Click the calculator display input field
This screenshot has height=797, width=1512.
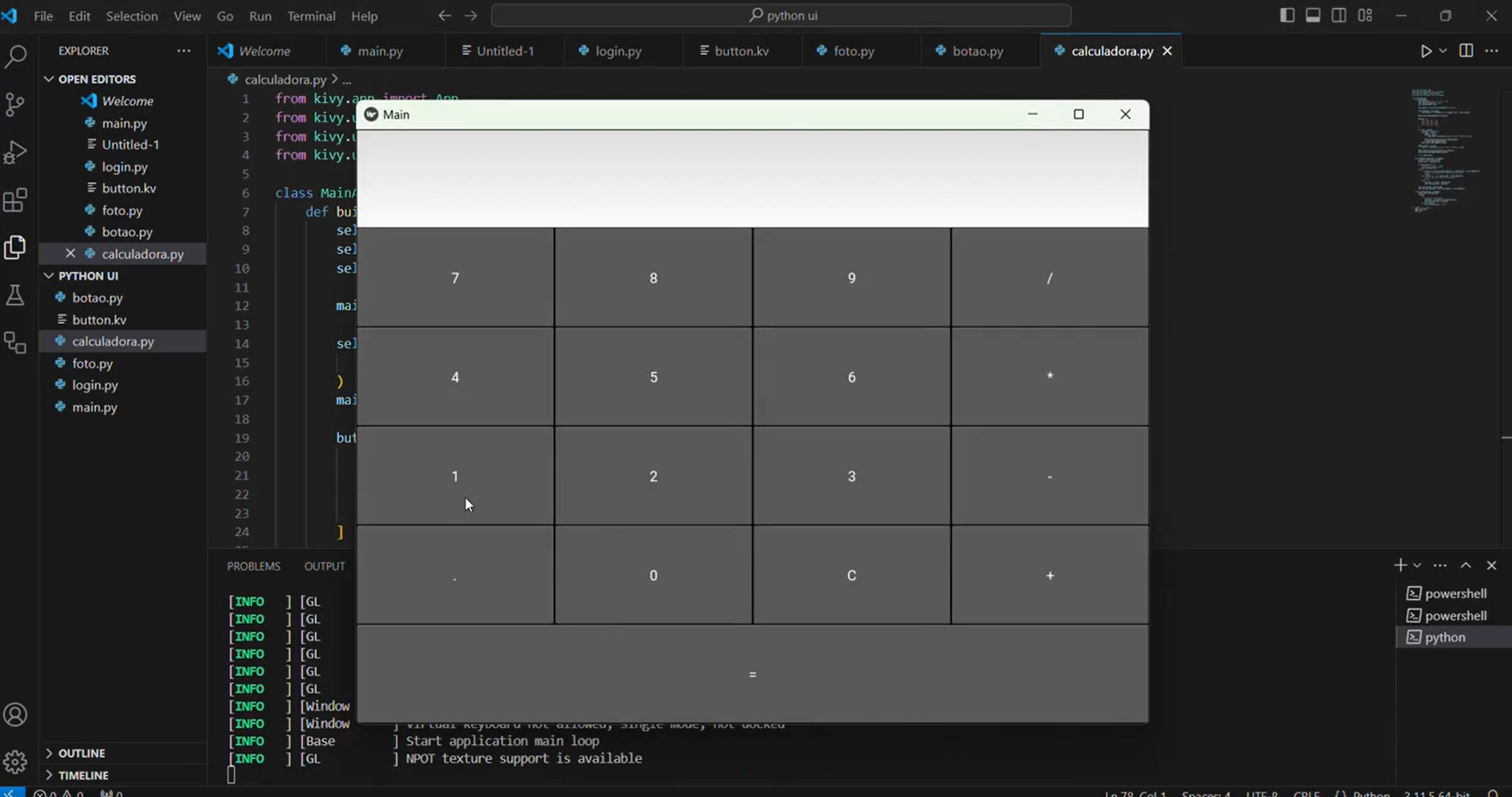point(752,179)
